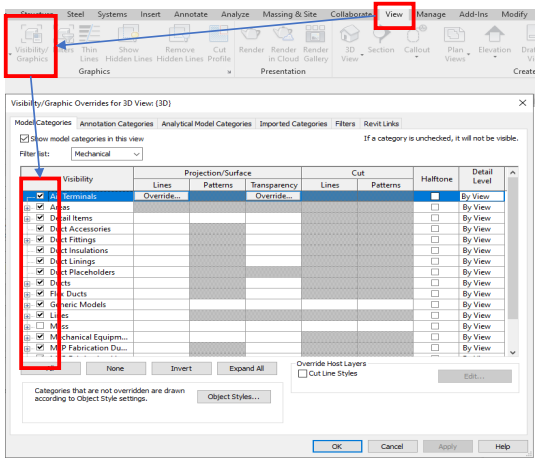Expand the Duct Fittings category

[x=27, y=240]
